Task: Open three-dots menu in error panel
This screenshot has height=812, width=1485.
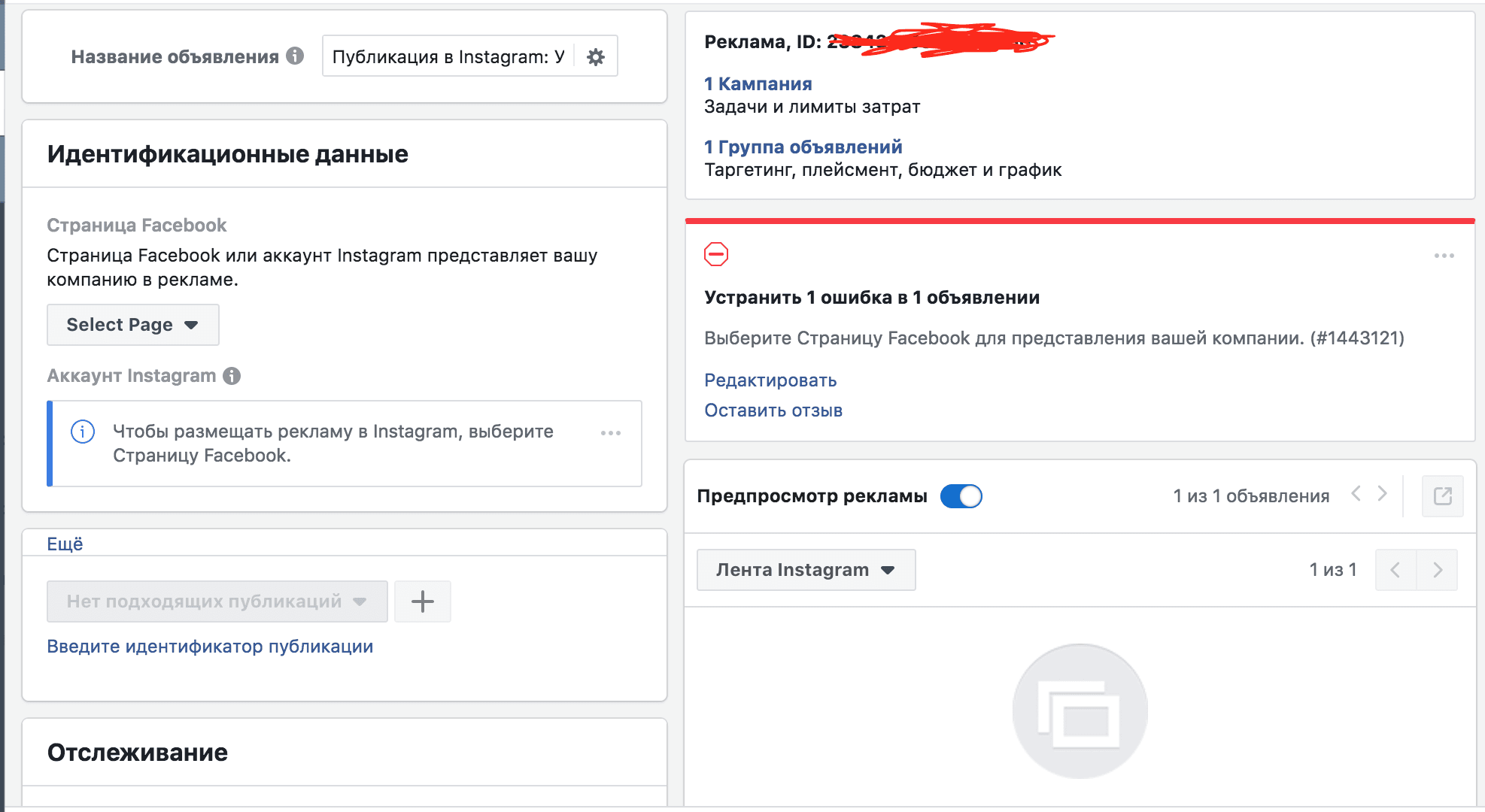Action: pyautogui.click(x=1444, y=256)
